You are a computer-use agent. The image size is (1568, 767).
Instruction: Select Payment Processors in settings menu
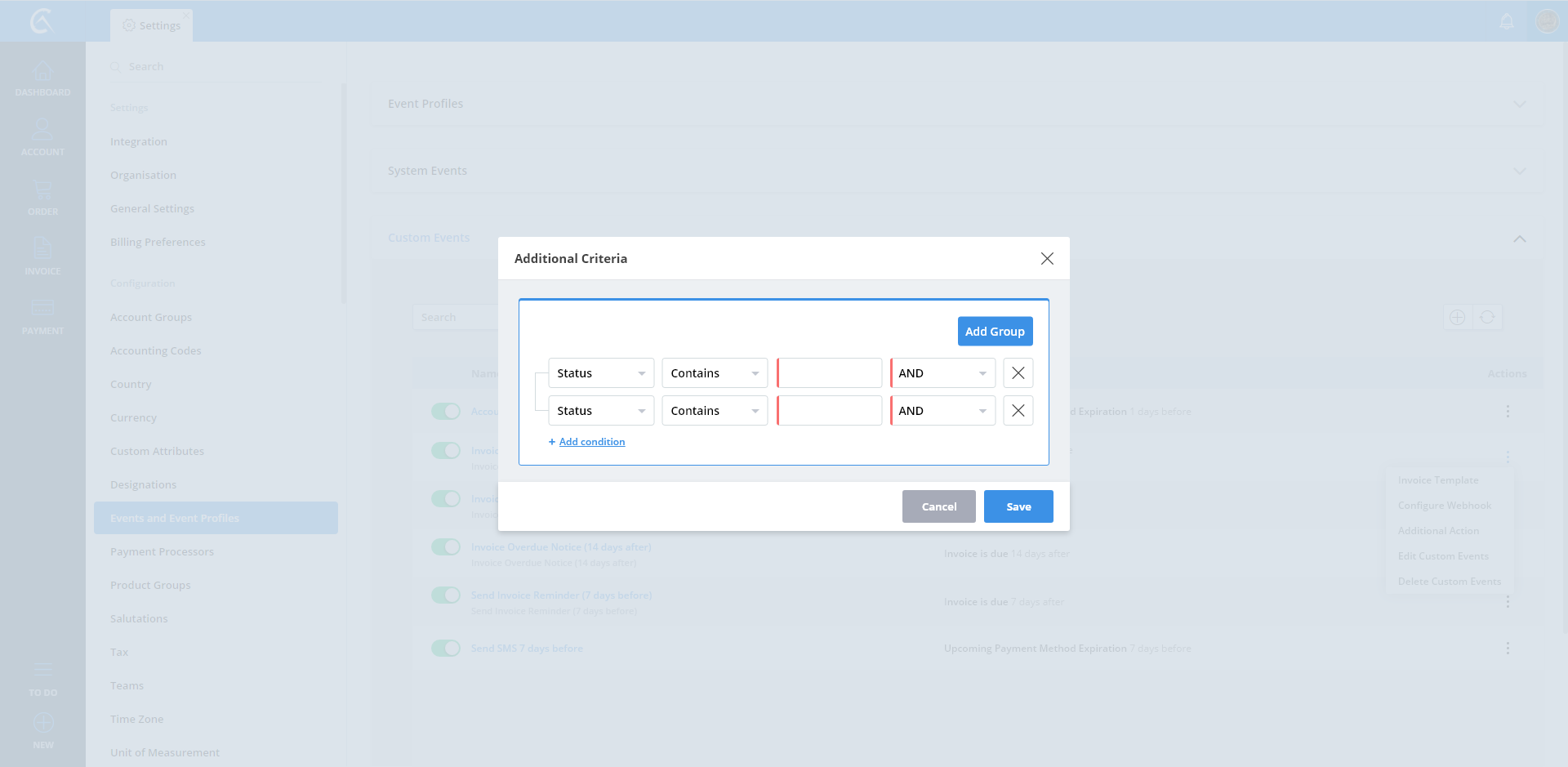(x=162, y=552)
